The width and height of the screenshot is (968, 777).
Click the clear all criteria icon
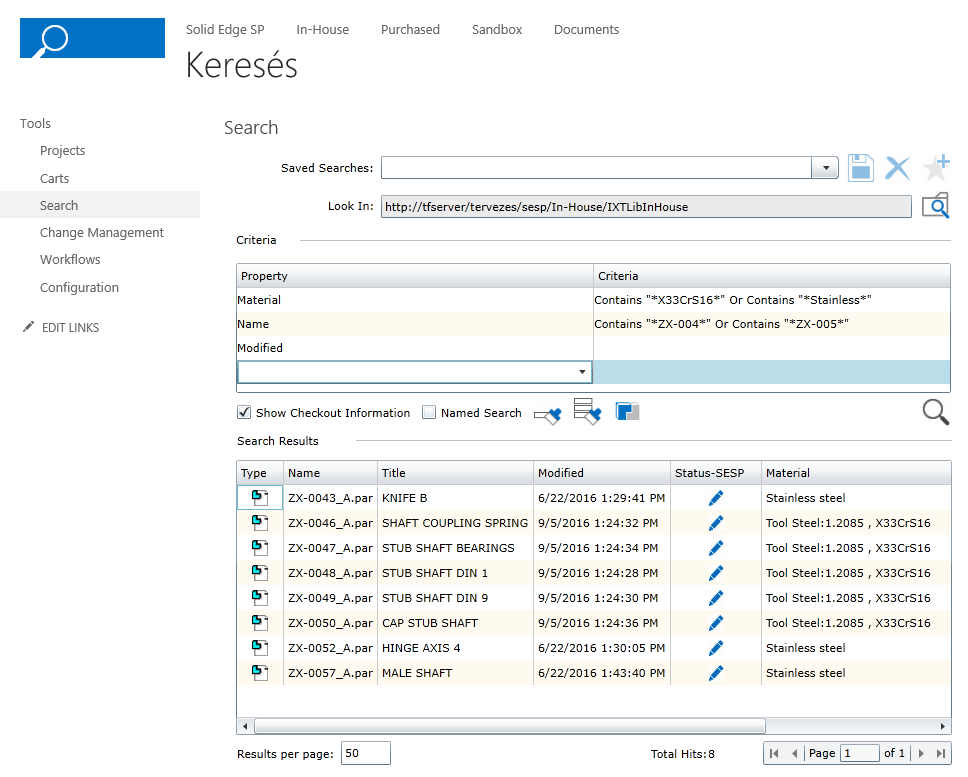pyautogui.click(x=587, y=412)
